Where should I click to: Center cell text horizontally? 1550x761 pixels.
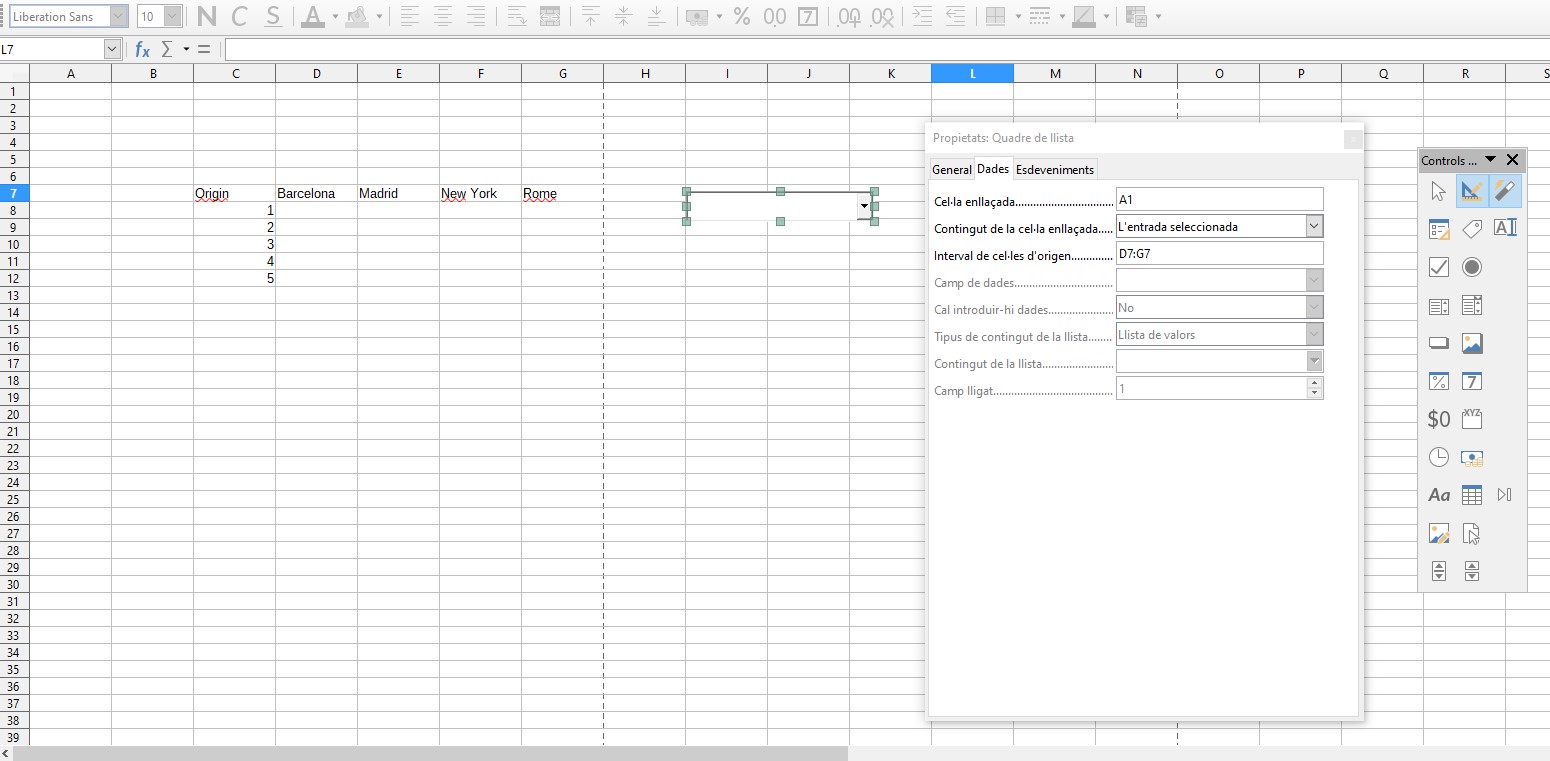443,16
